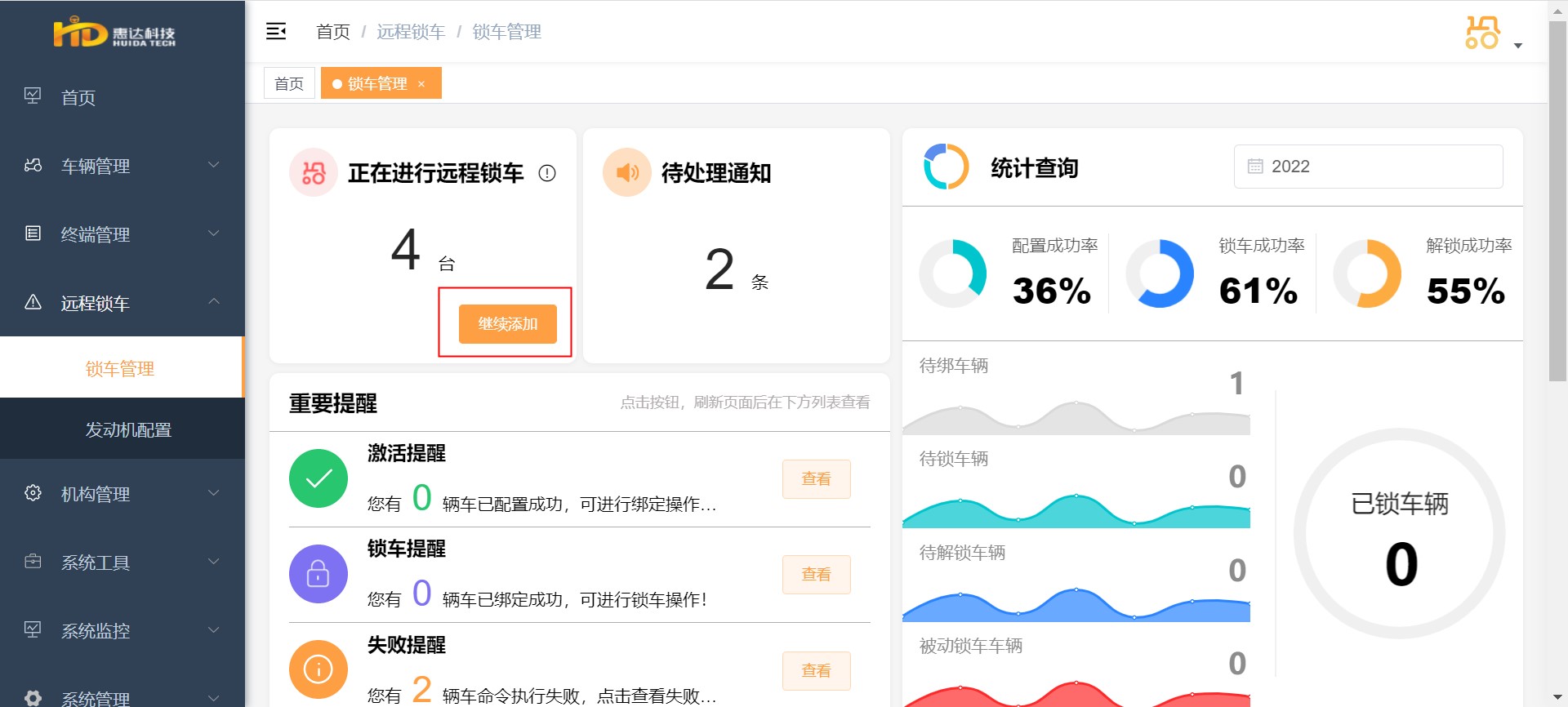Click 查看 for 失败提醒
The height and width of the screenshot is (707, 1568).
coord(816,670)
